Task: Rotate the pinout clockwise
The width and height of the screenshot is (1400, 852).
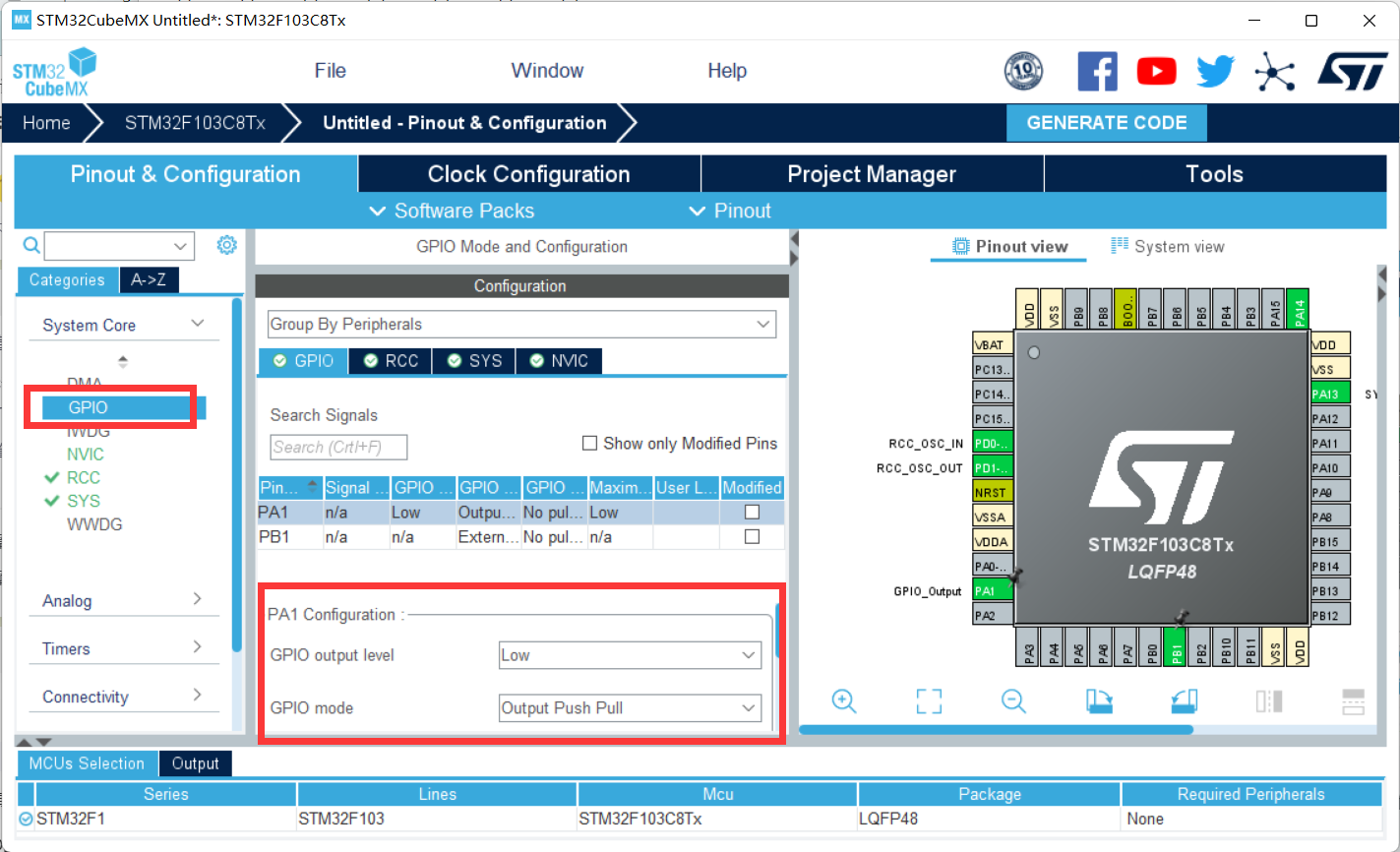Action: coord(1099,701)
